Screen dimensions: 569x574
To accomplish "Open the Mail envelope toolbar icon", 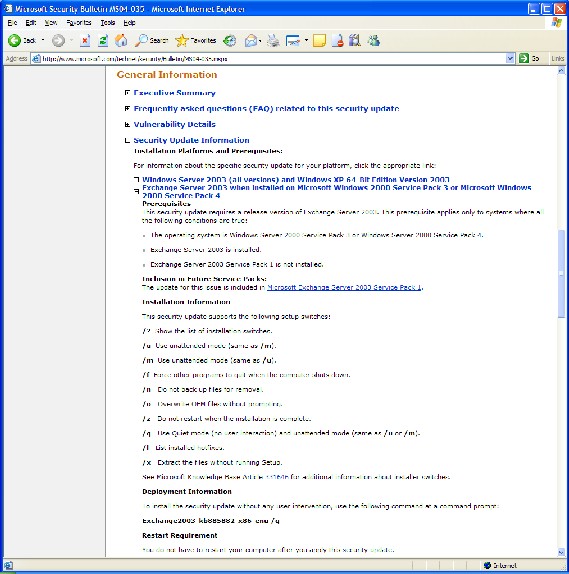I will tap(251, 41).
